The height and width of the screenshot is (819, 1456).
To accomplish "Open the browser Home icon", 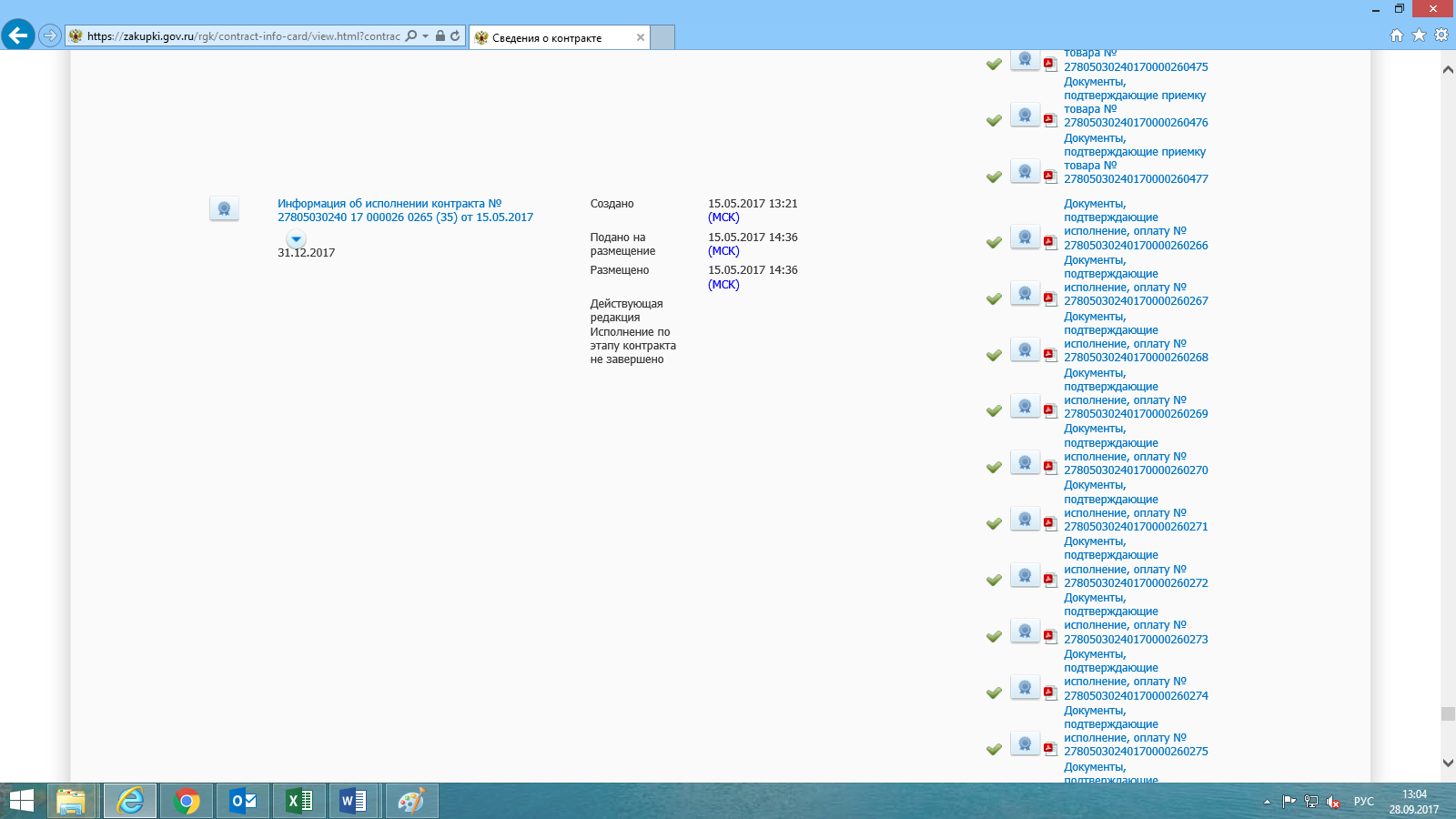I will point(1397,35).
